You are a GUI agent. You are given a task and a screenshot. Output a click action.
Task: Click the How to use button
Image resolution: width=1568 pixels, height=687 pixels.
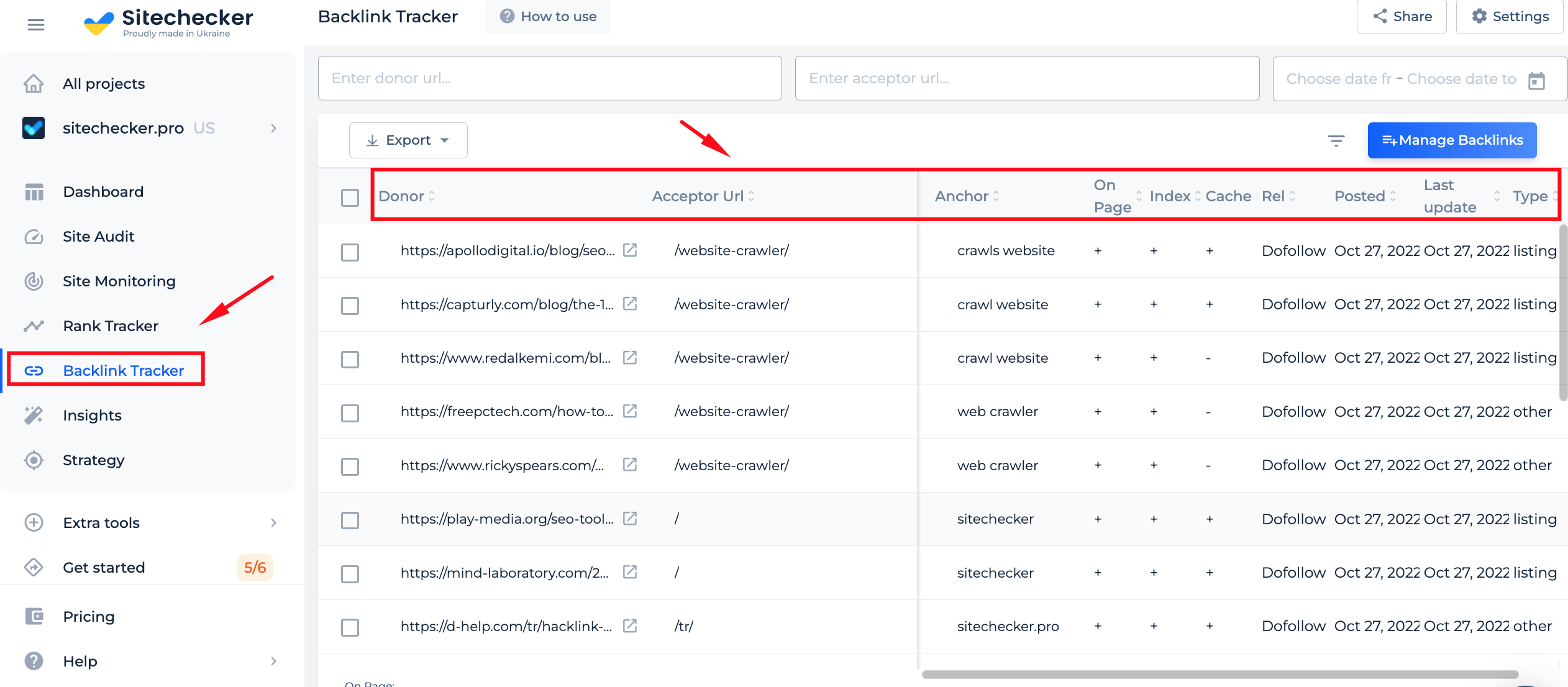point(547,17)
